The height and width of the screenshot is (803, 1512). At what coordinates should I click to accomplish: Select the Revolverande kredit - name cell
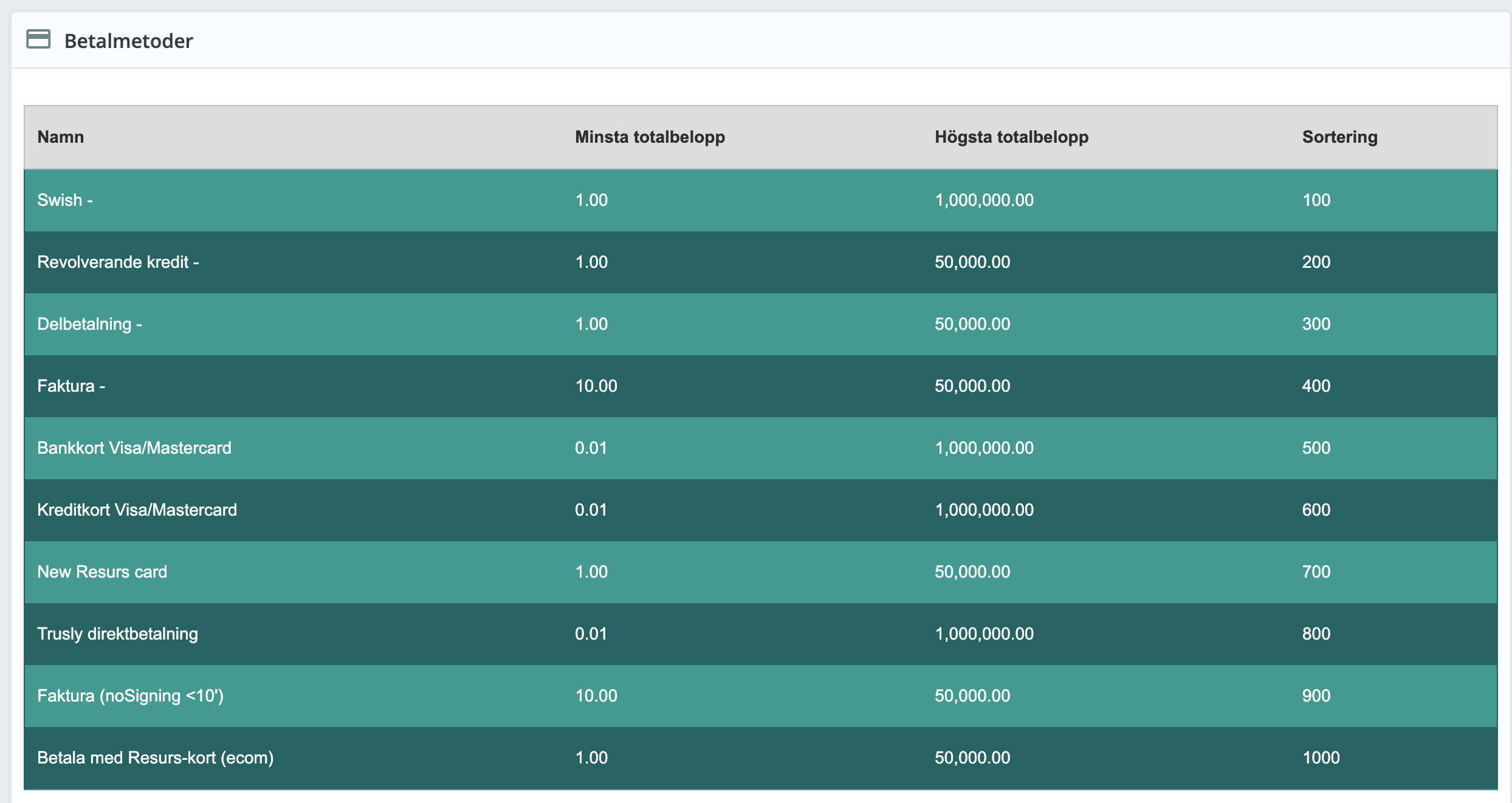coord(118,262)
